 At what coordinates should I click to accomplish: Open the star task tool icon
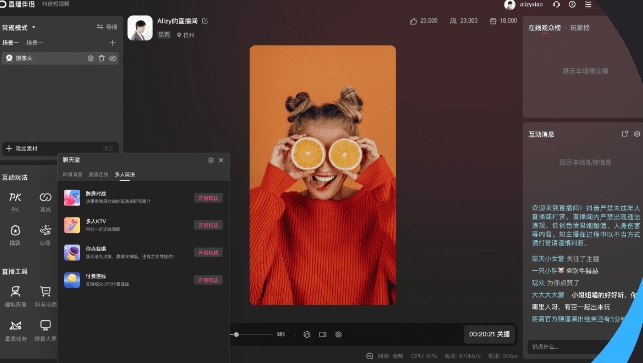(x=15, y=326)
